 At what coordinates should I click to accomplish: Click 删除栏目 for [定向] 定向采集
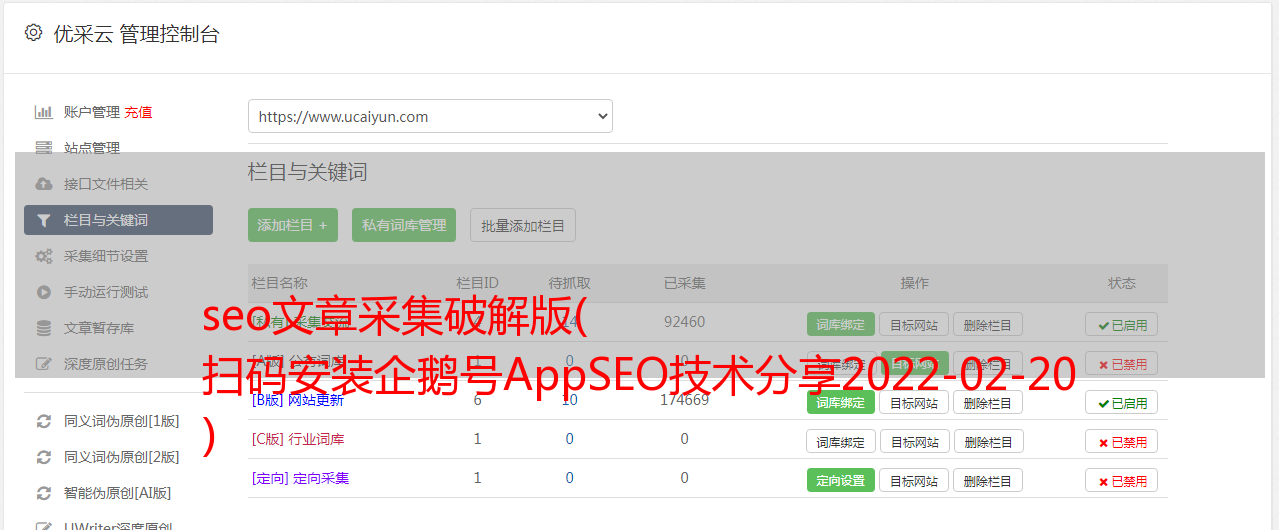(987, 480)
